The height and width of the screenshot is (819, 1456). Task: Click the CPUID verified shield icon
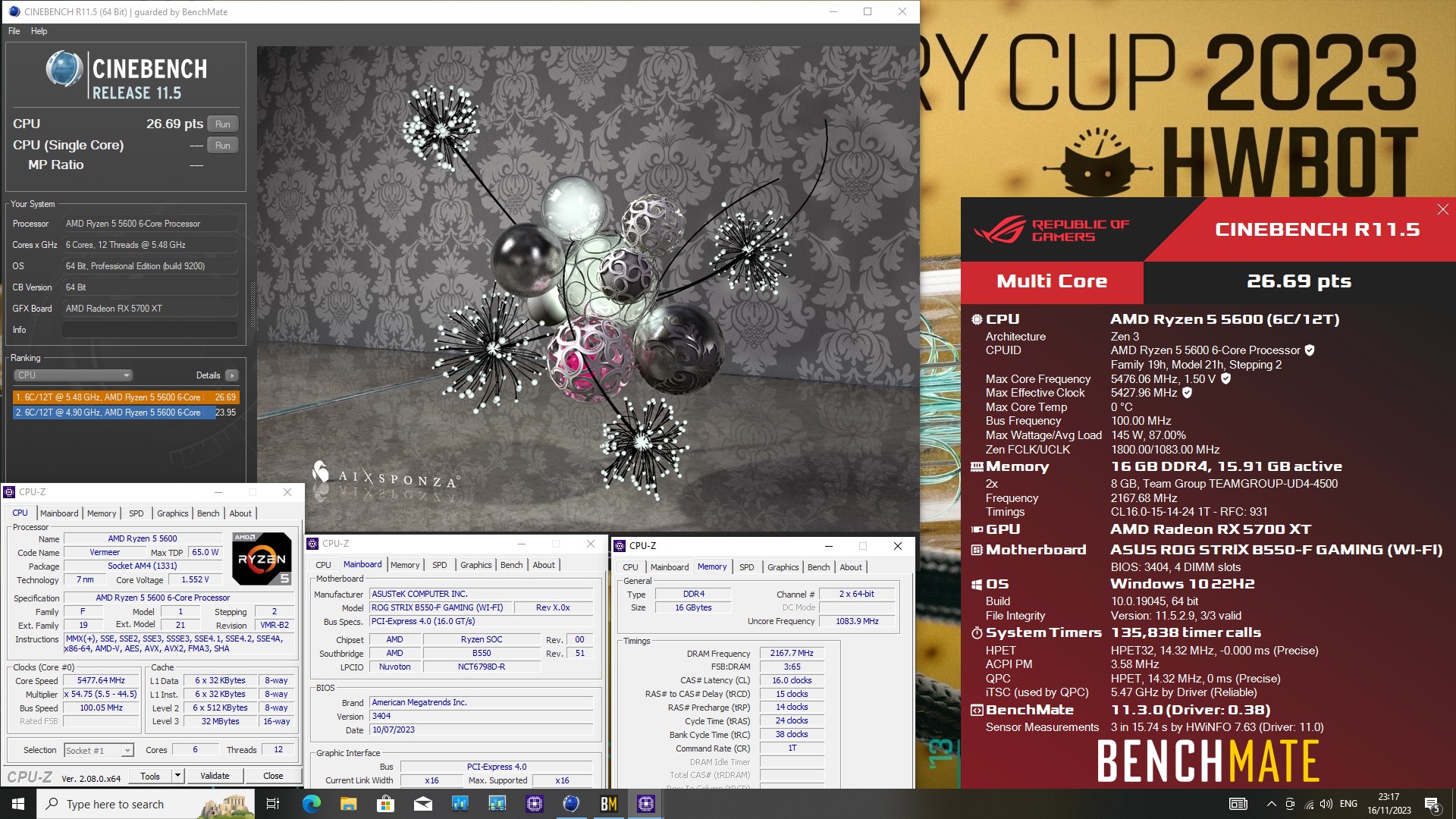(x=1310, y=350)
